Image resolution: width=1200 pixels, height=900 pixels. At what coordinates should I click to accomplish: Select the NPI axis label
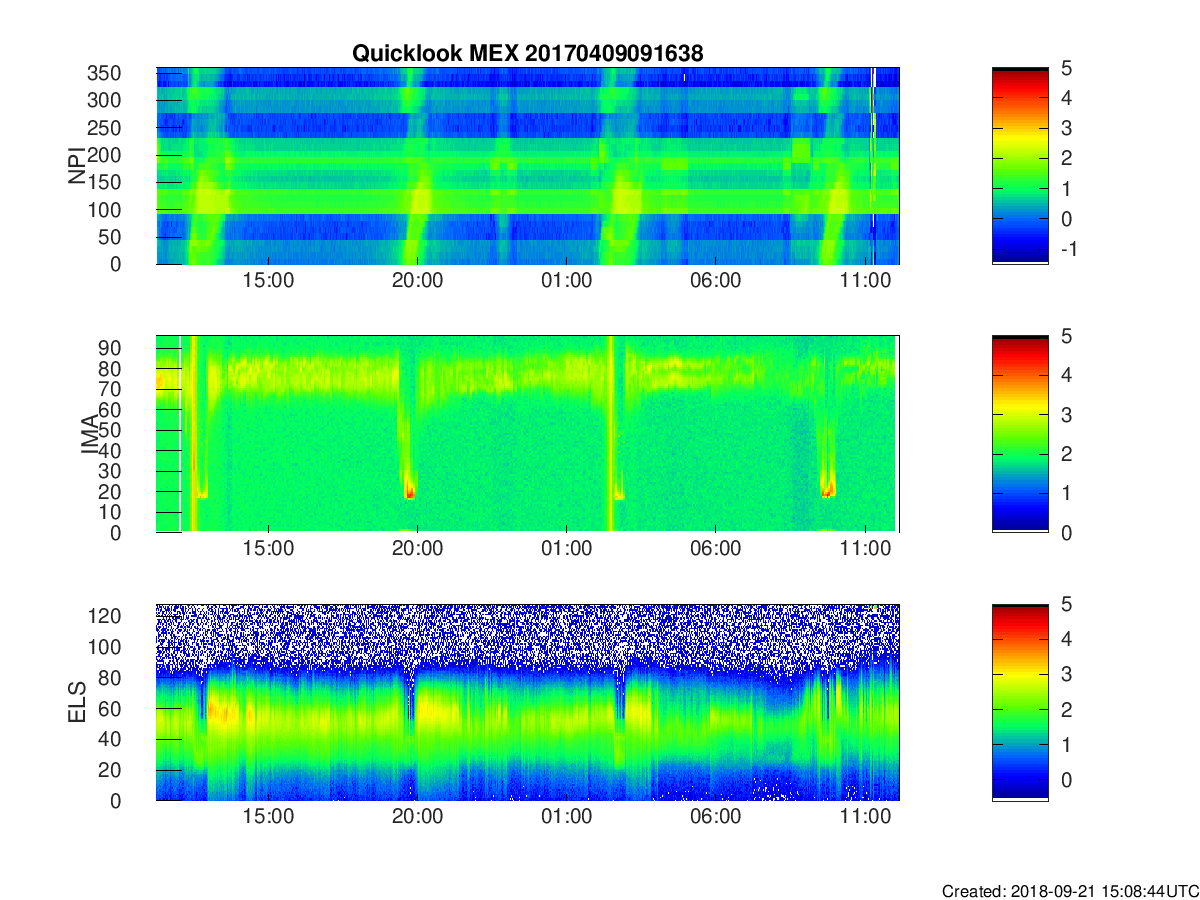77,165
